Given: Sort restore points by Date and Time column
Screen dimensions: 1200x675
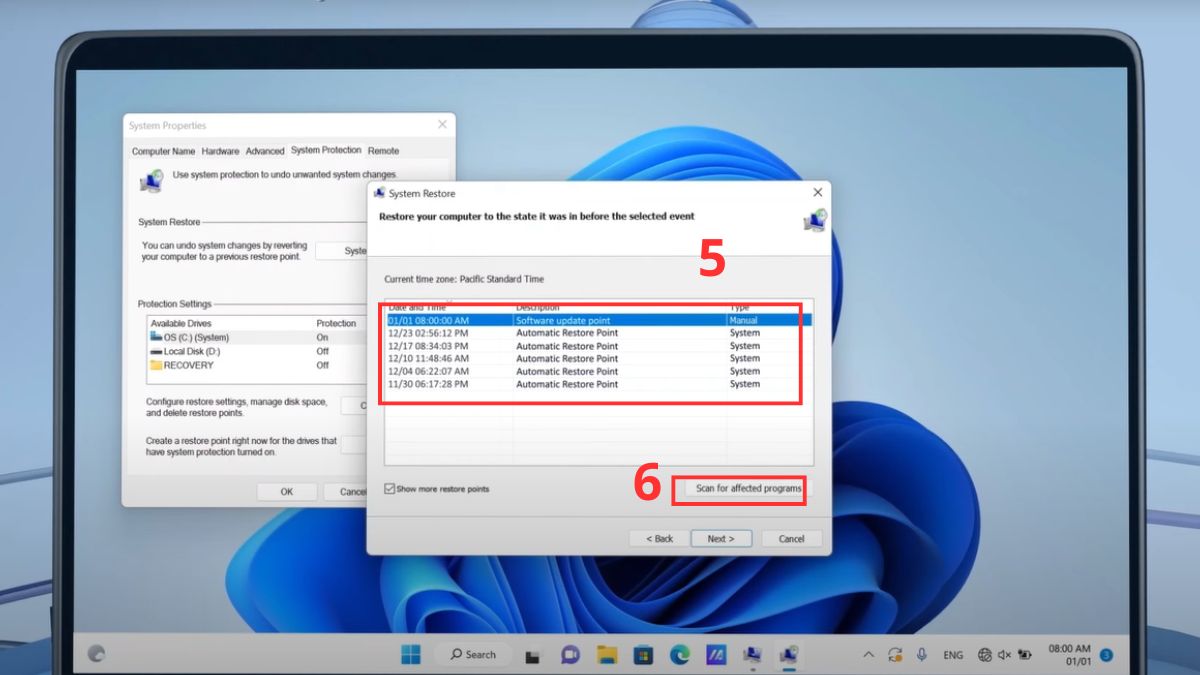Looking at the screenshot, I should 420,307.
